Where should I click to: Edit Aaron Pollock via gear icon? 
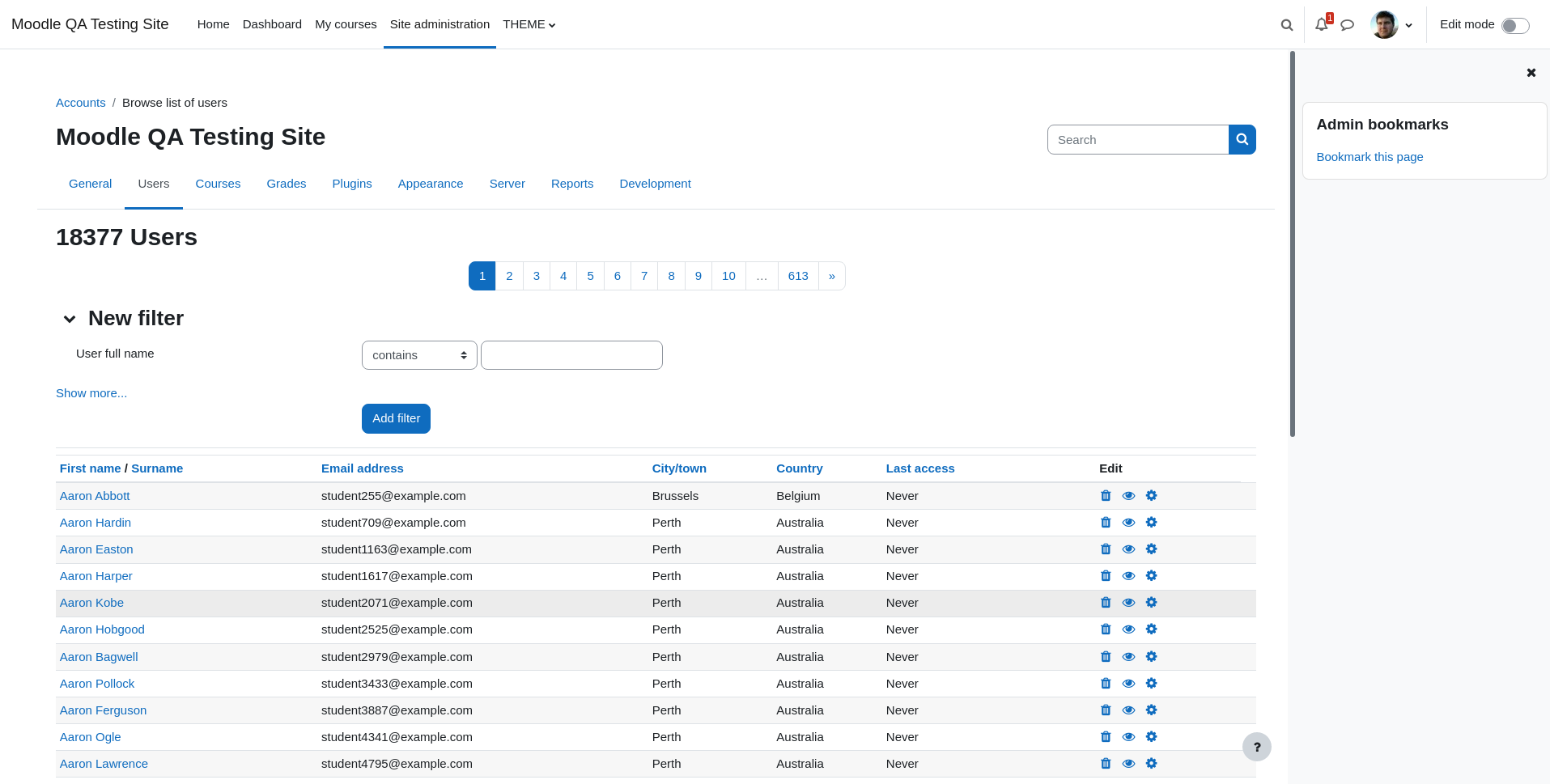point(1152,684)
